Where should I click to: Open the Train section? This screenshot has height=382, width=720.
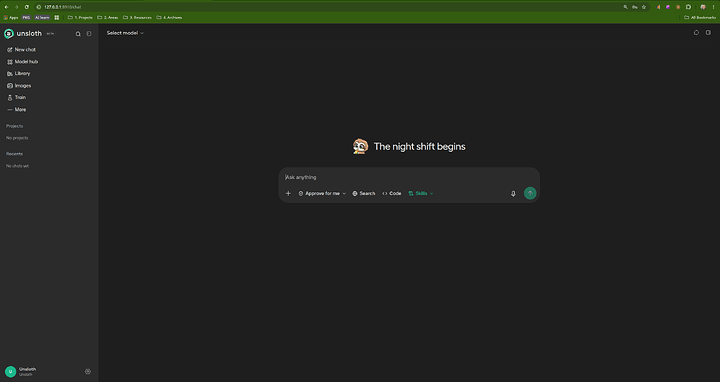[17, 97]
